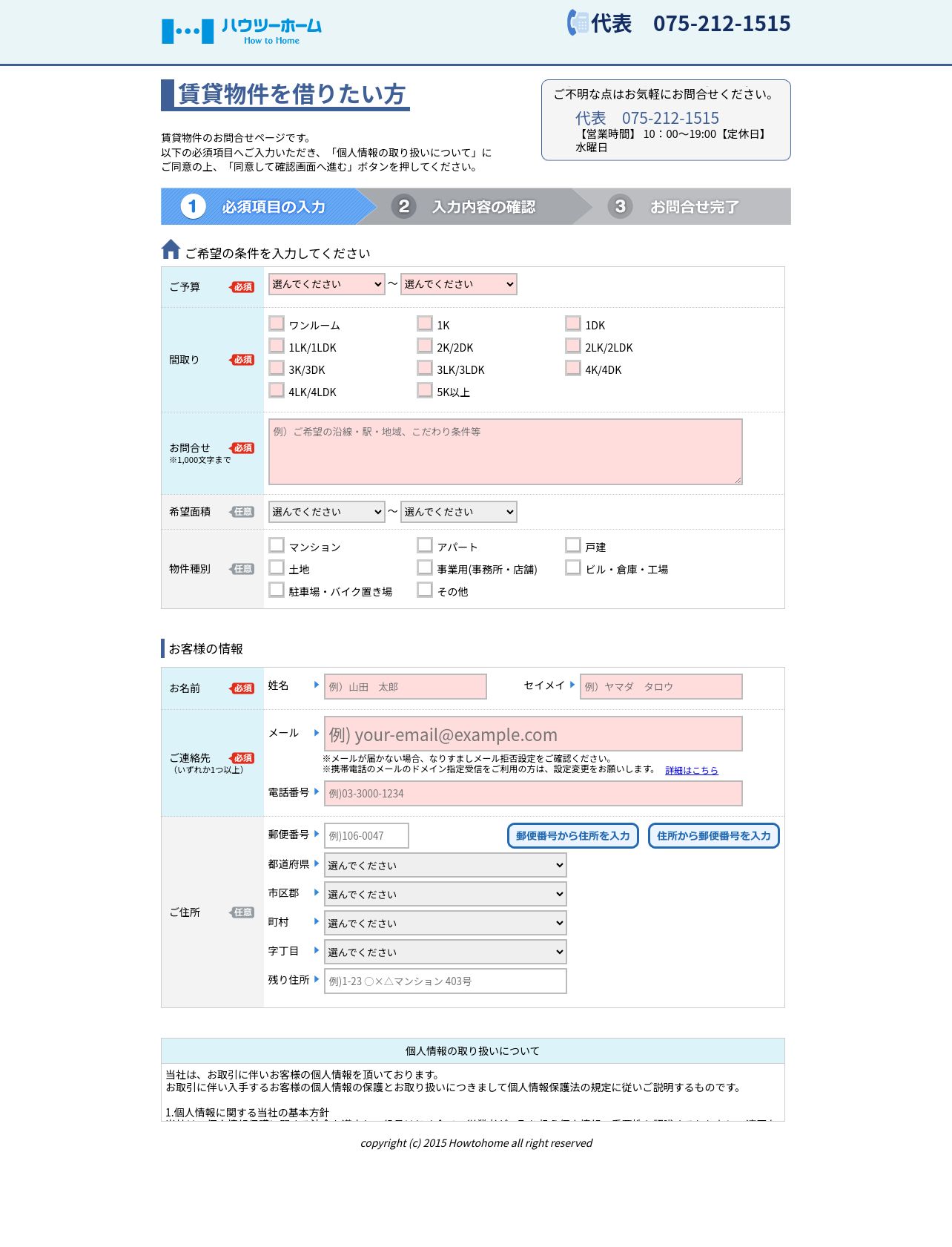
Task: Select the 2LK/2LDK checkbox
Action: (573, 346)
